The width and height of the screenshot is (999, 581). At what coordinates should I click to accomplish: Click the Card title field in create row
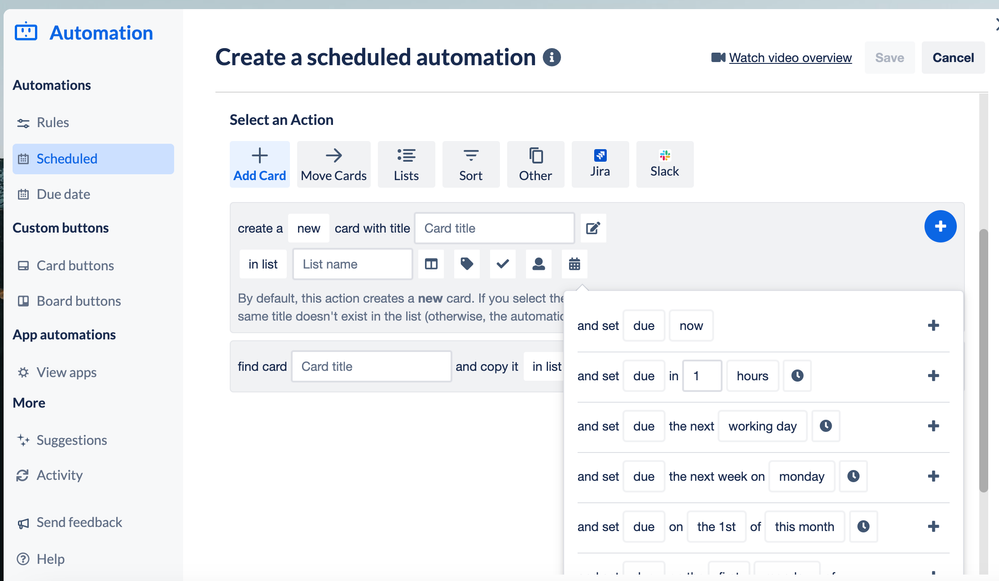tap(494, 228)
